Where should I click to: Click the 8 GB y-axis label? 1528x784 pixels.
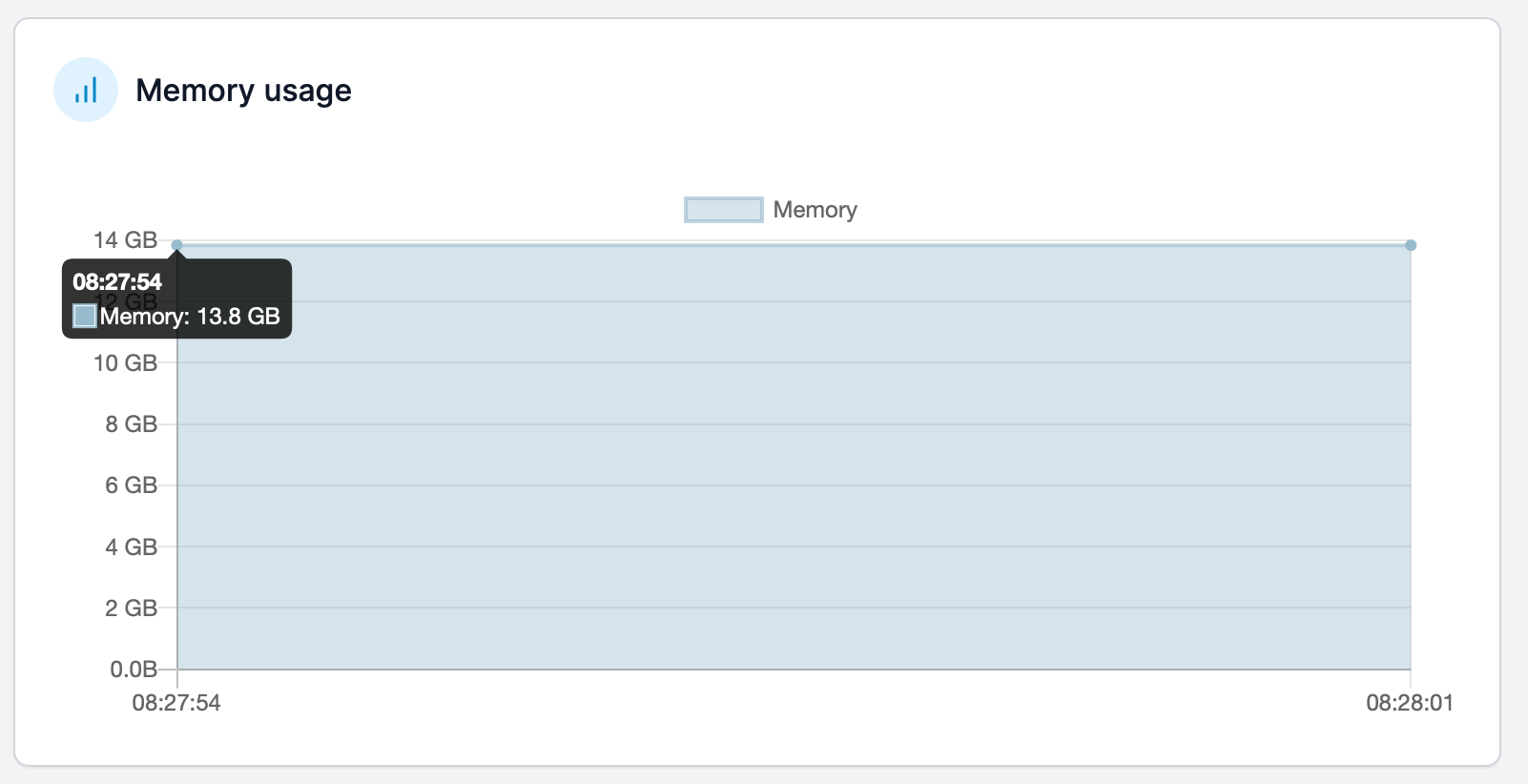tap(131, 424)
